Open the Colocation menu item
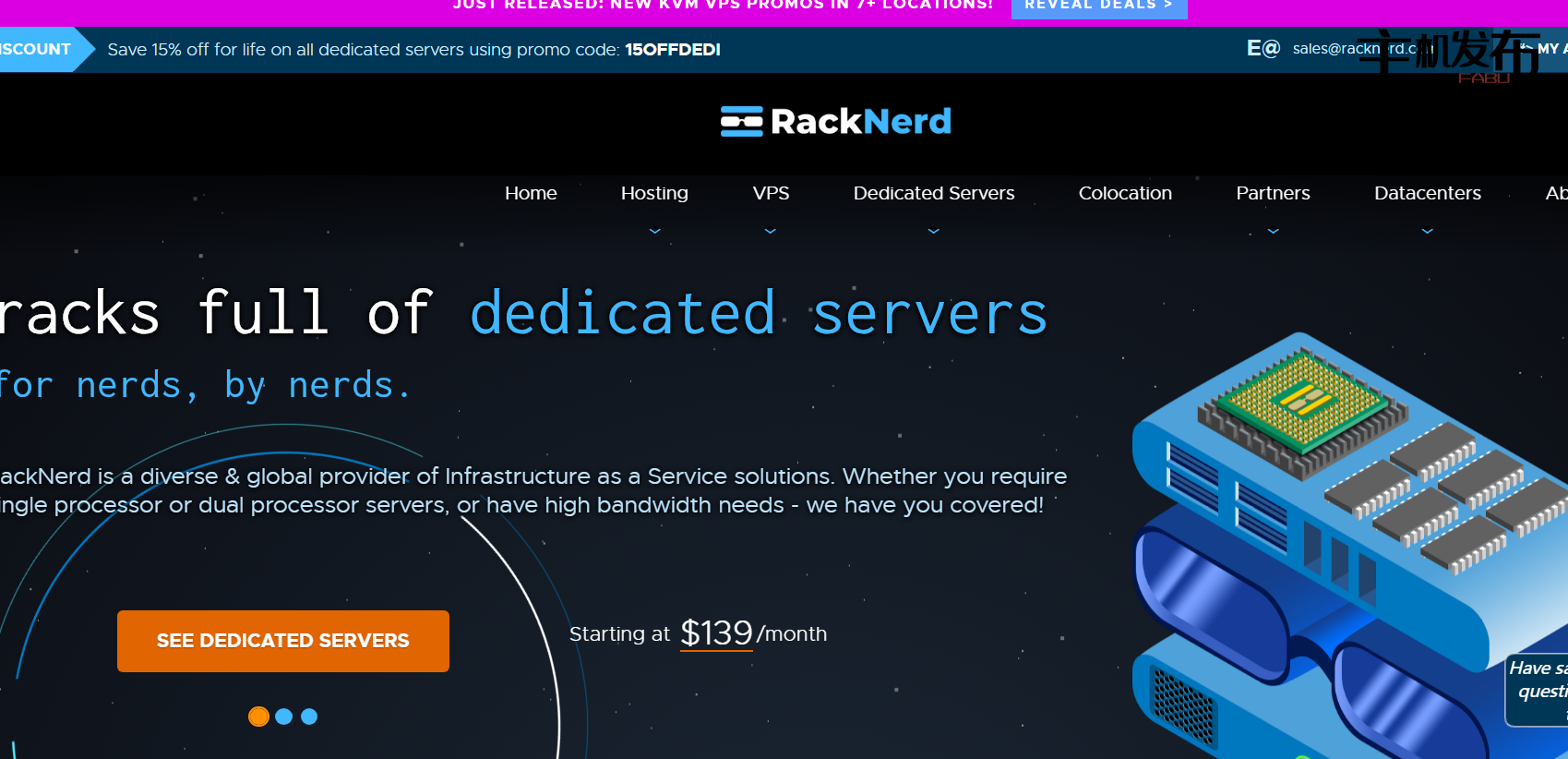This screenshot has width=1568, height=759. [1125, 193]
